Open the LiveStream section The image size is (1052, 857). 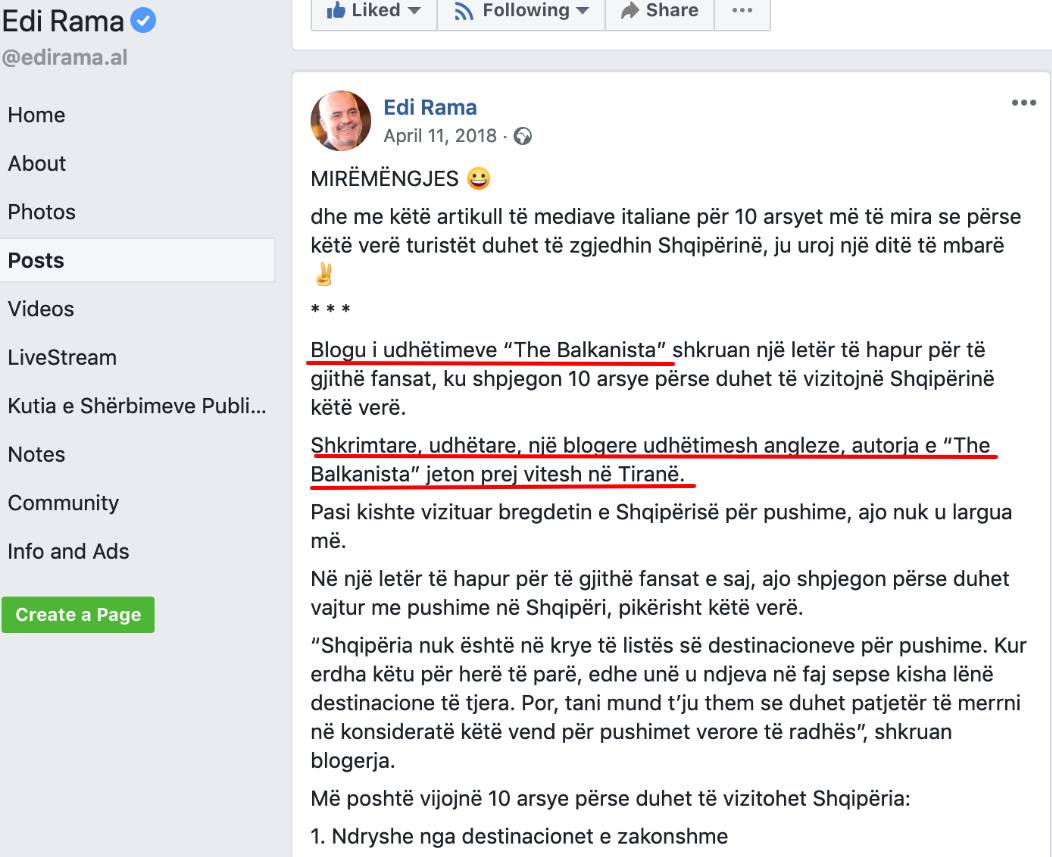(x=62, y=357)
